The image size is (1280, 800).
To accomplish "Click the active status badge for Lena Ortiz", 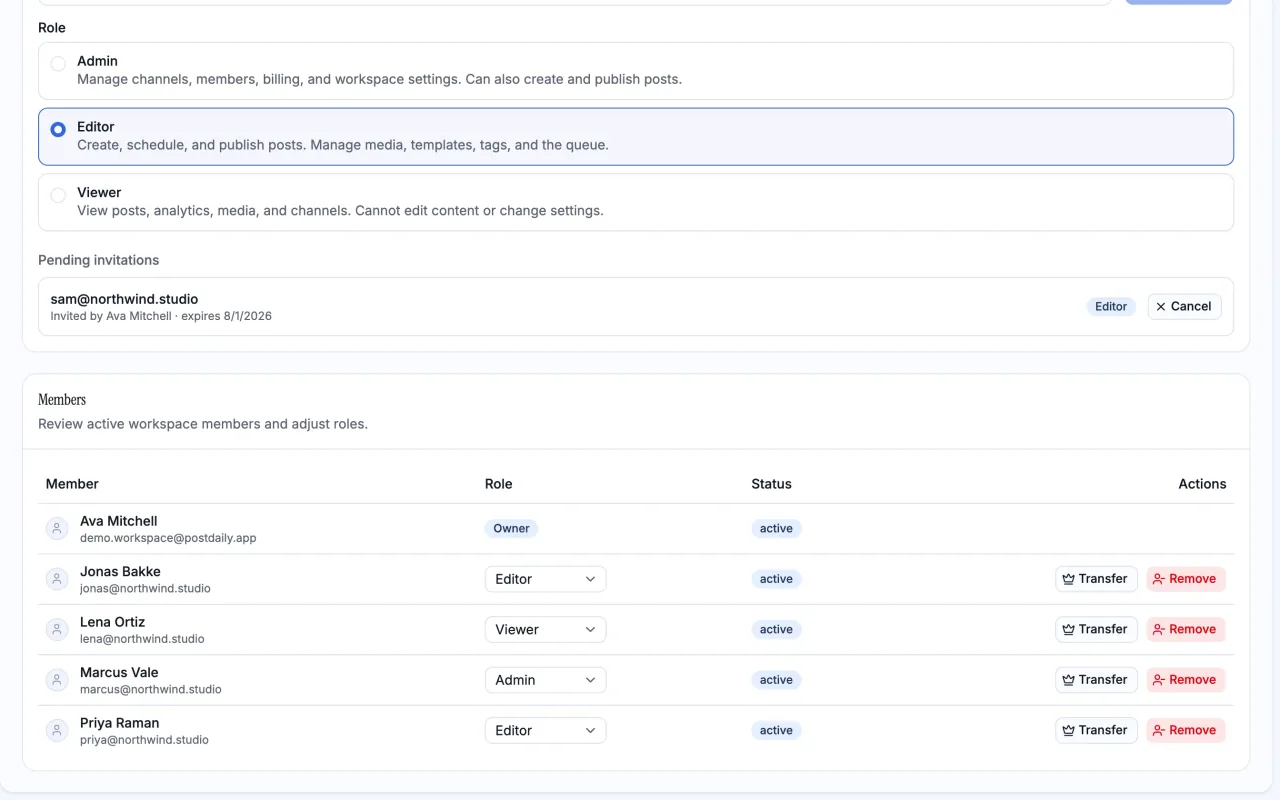I will tap(776, 629).
